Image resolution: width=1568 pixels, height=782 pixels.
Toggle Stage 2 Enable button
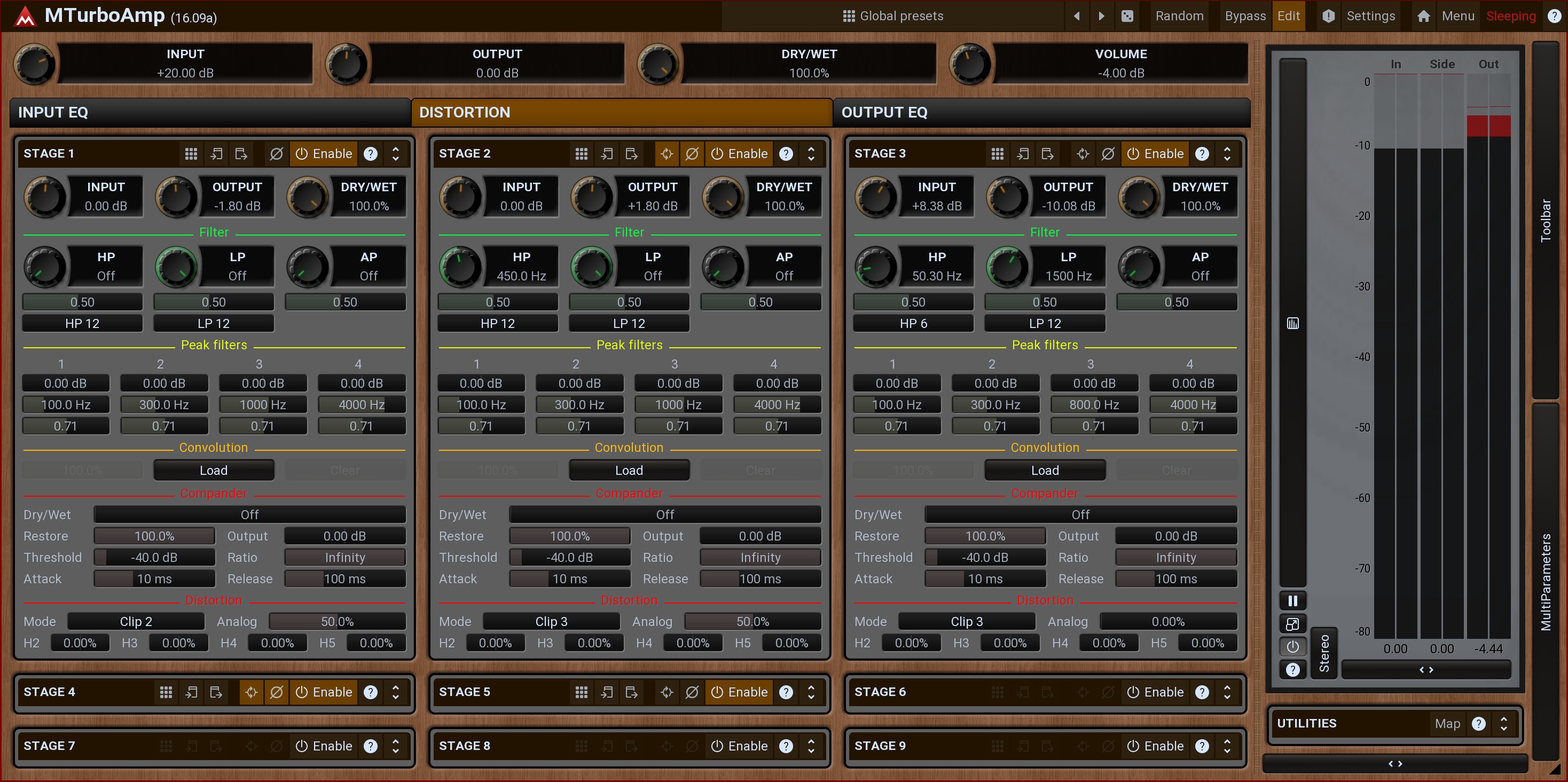(740, 154)
